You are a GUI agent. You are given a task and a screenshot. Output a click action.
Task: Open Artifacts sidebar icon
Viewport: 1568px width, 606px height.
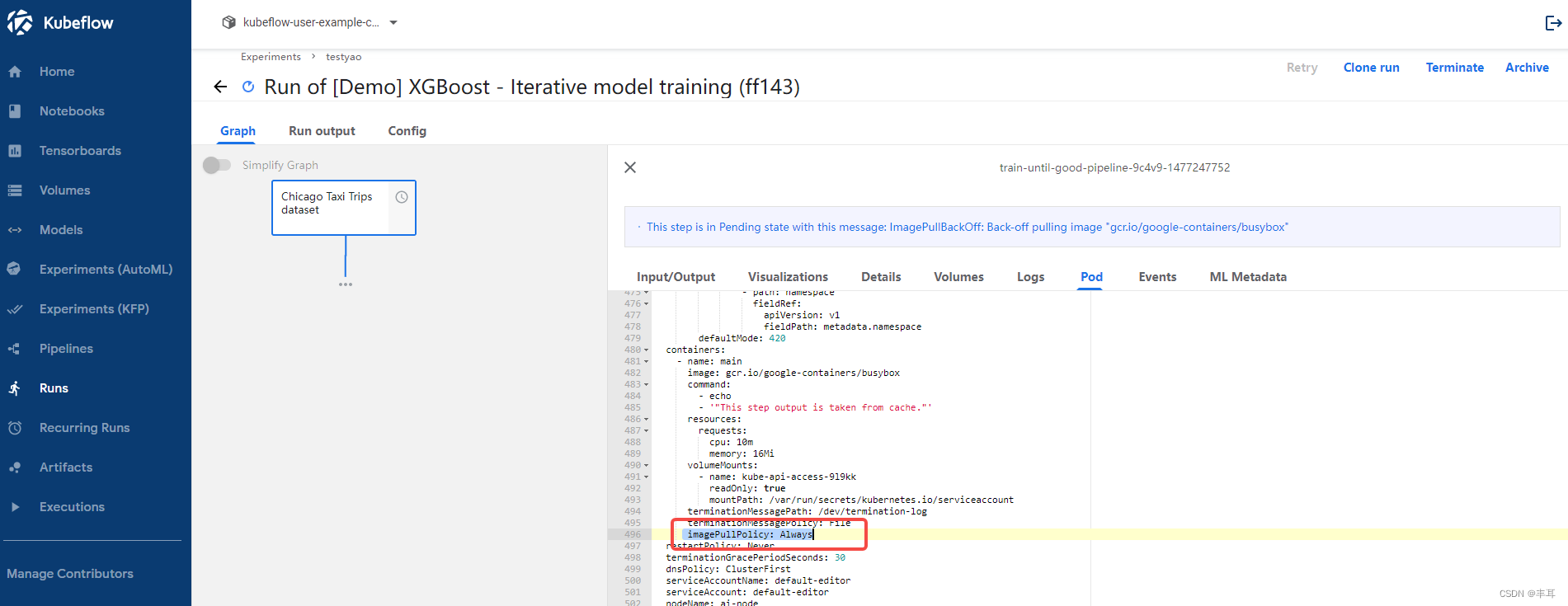pyautogui.click(x=15, y=467)
